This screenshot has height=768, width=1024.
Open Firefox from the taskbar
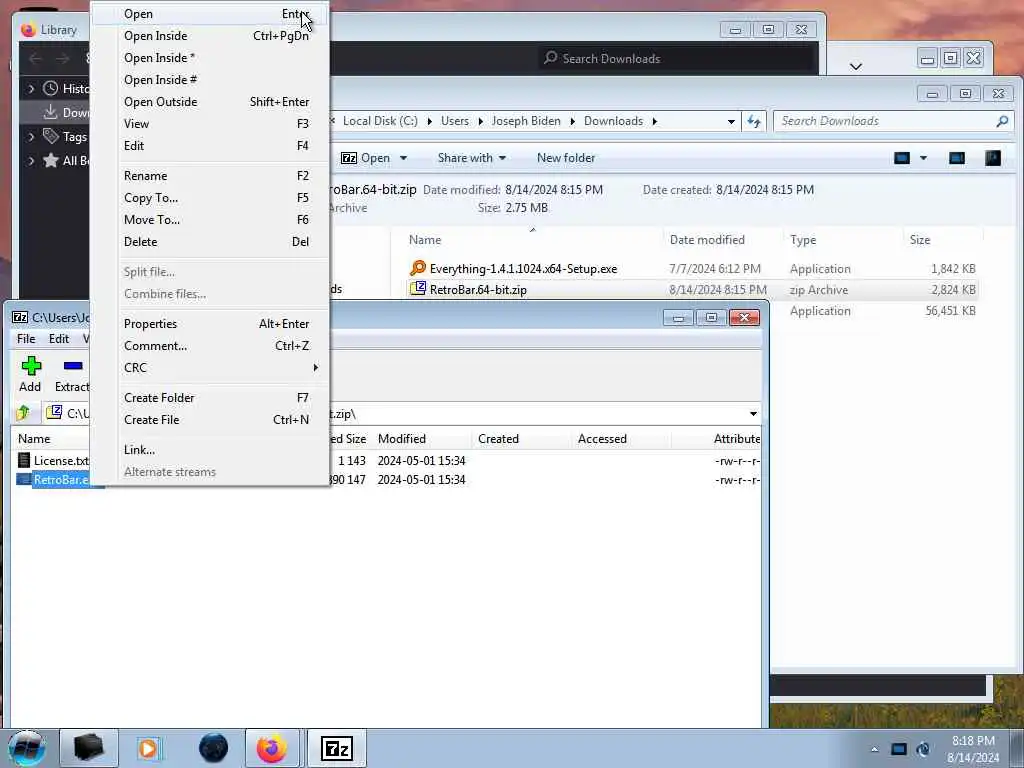[x=272, y=748]
